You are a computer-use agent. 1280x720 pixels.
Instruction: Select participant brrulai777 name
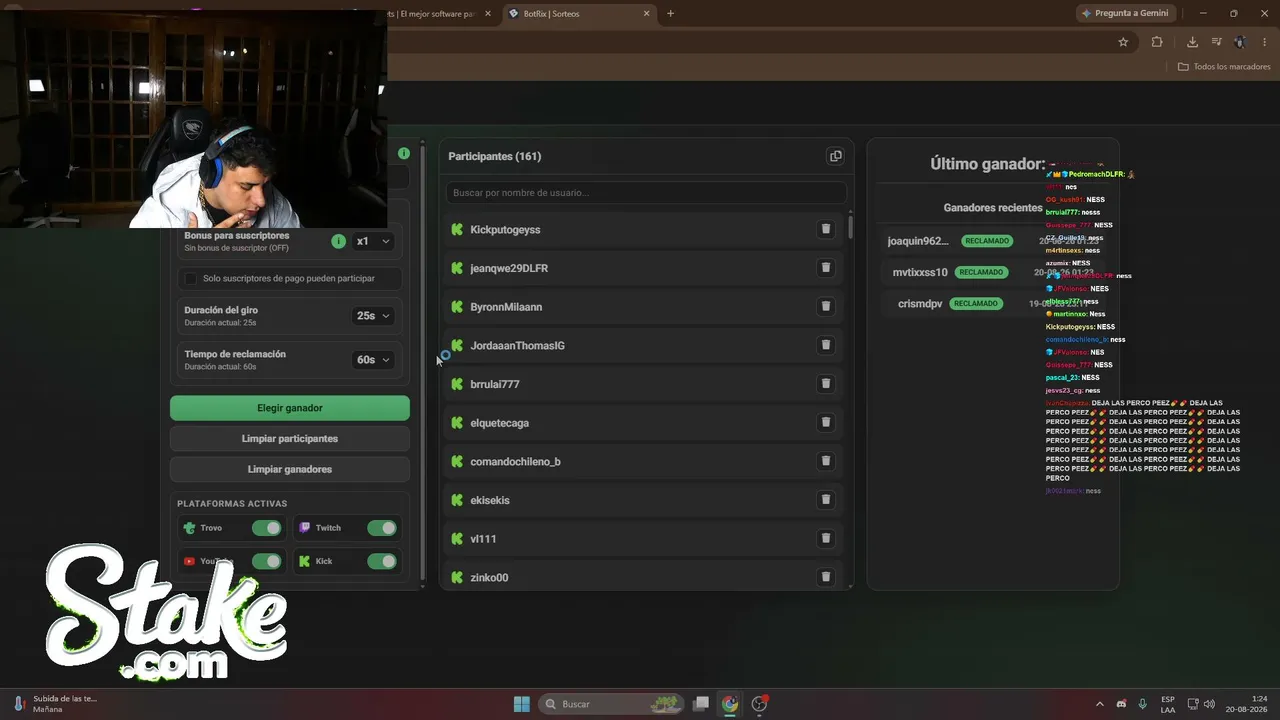tap(495, 384)
